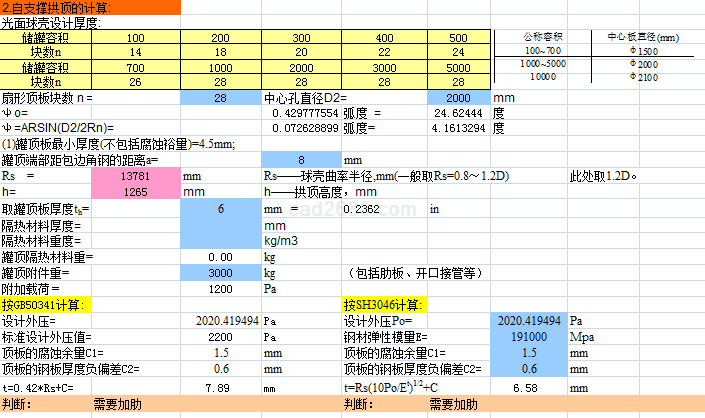Click the 钢材弹性模量E value 191000
Viewport: 705px width, 418px height.
(528, 337)
